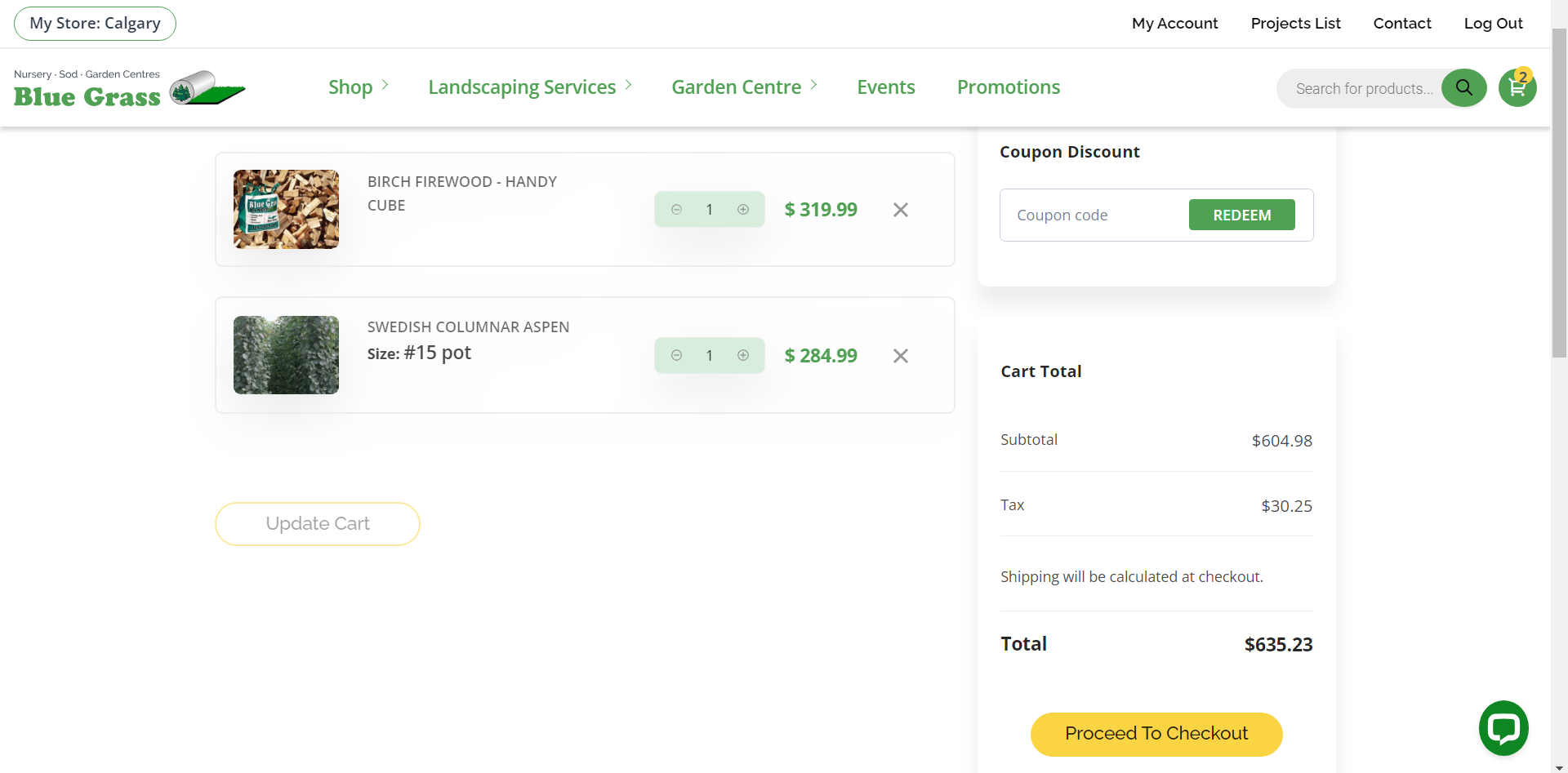Click the search magnifier icon
The height and width of the screenshot is (773, 1568).
(1463, 87)
